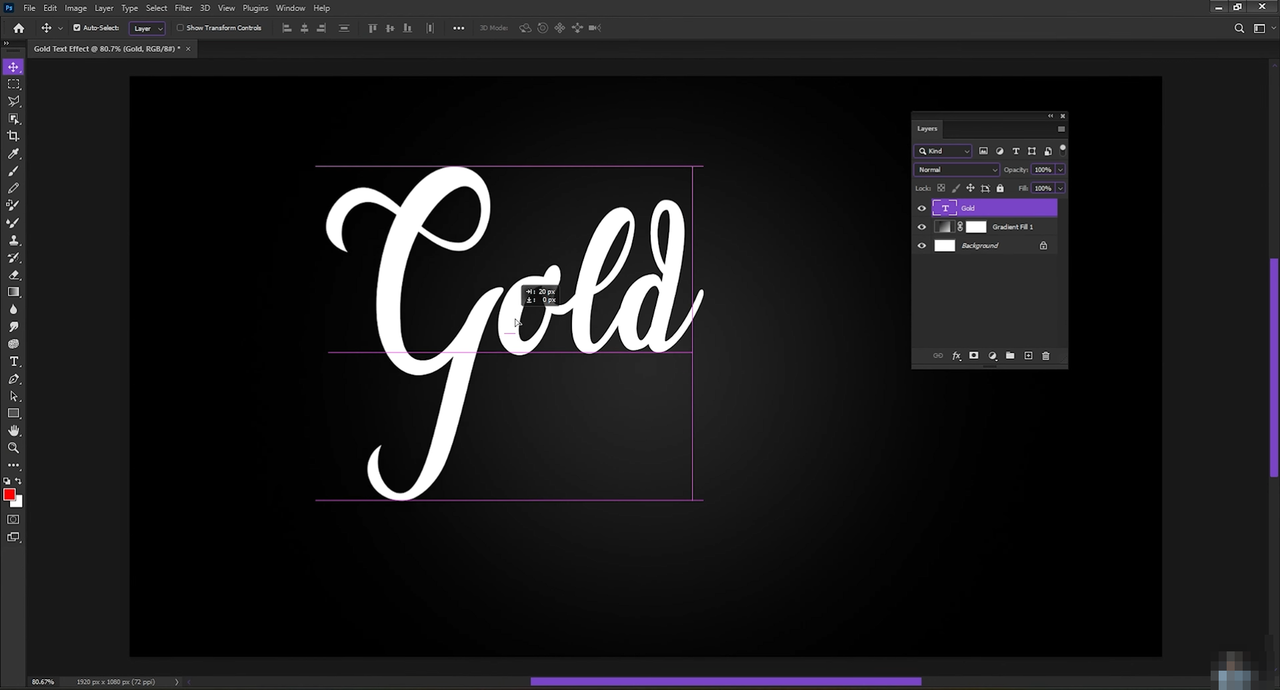Open the Normal blend mode dropdown

pos(957,170)
